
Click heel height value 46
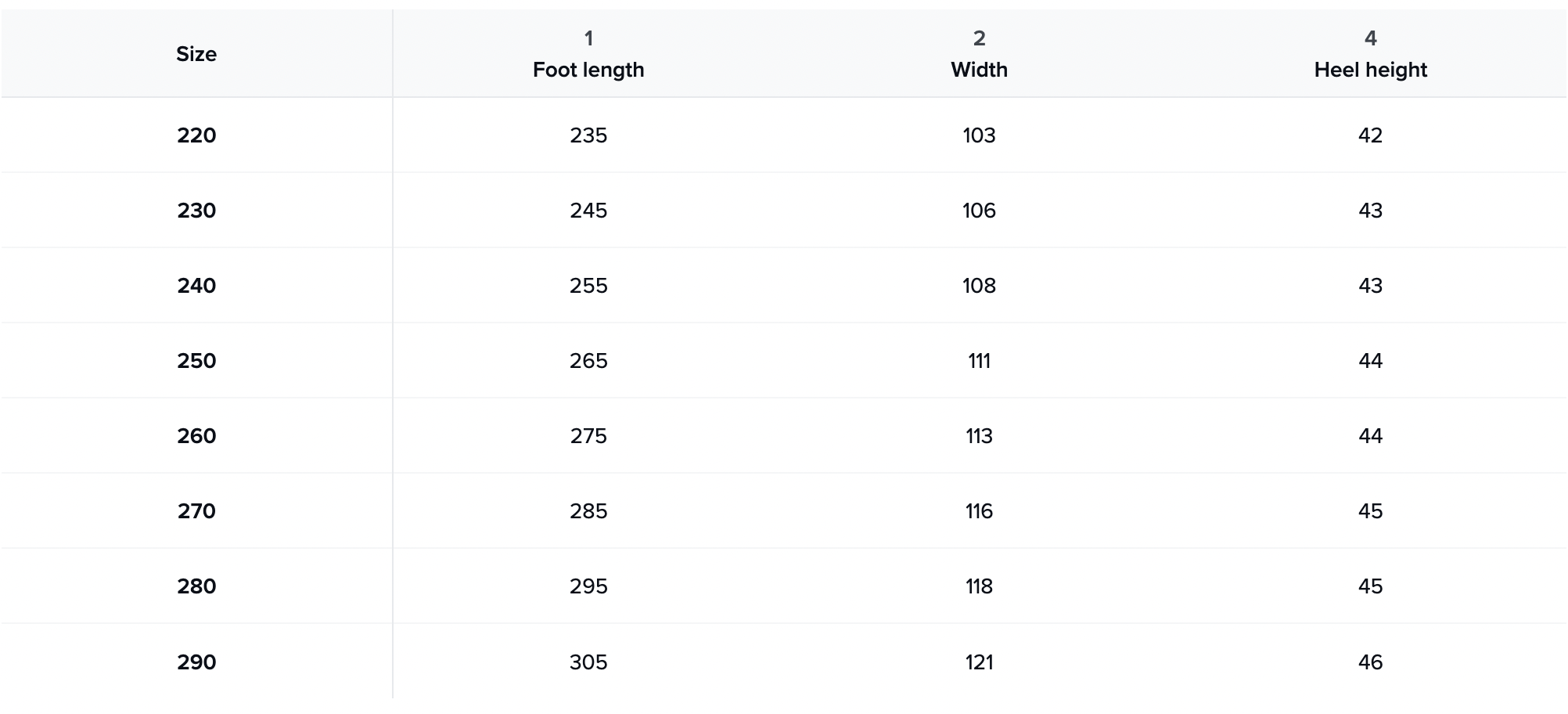tap(1370, 662)
